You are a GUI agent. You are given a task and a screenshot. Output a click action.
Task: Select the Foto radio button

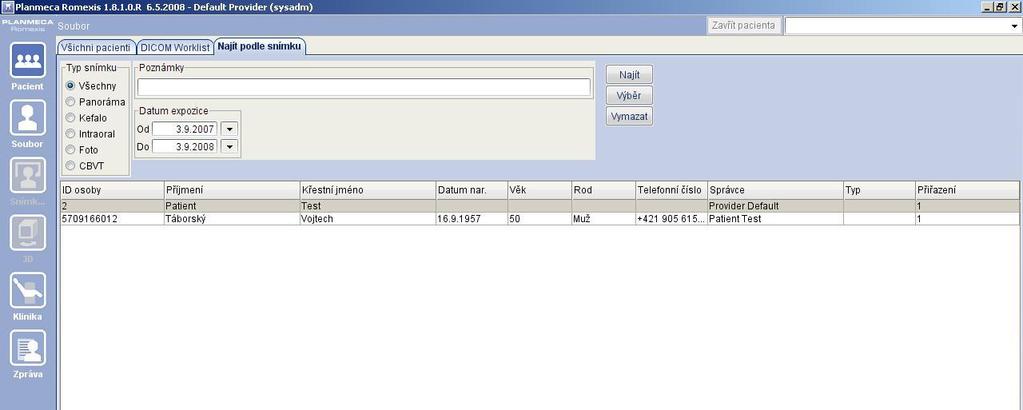70,150
